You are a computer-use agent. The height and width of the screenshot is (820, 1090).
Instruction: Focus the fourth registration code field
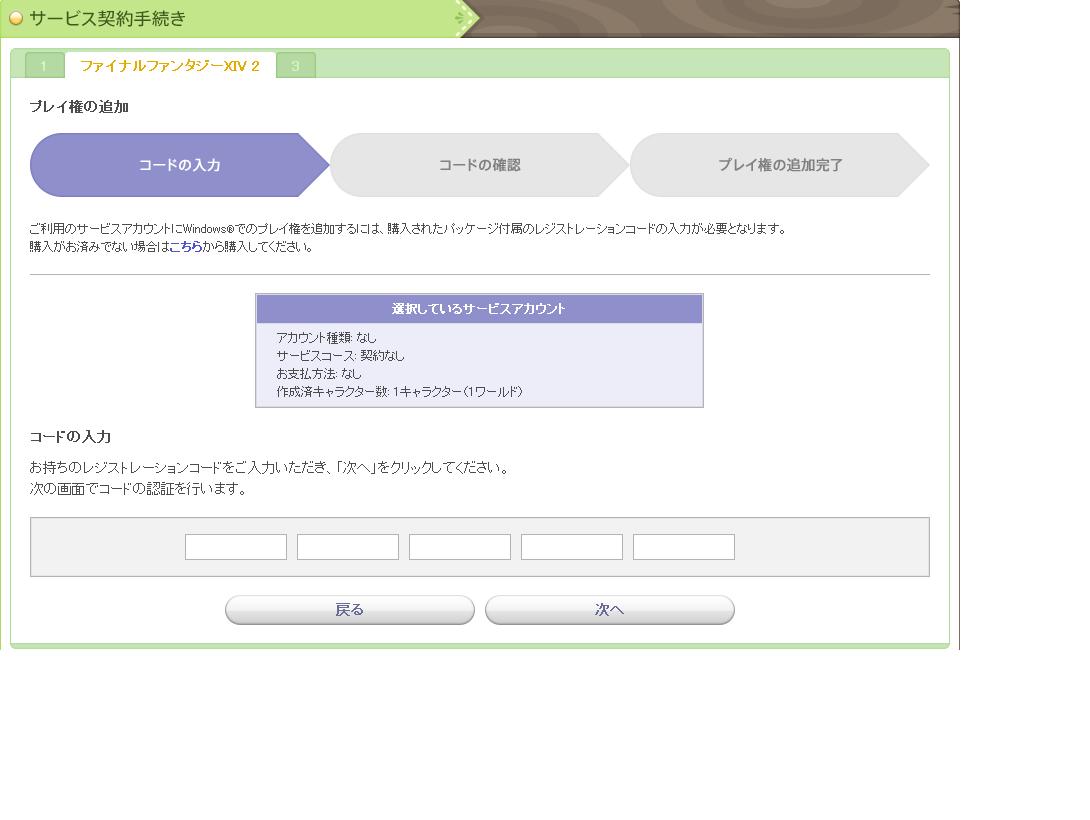[571, 547]
